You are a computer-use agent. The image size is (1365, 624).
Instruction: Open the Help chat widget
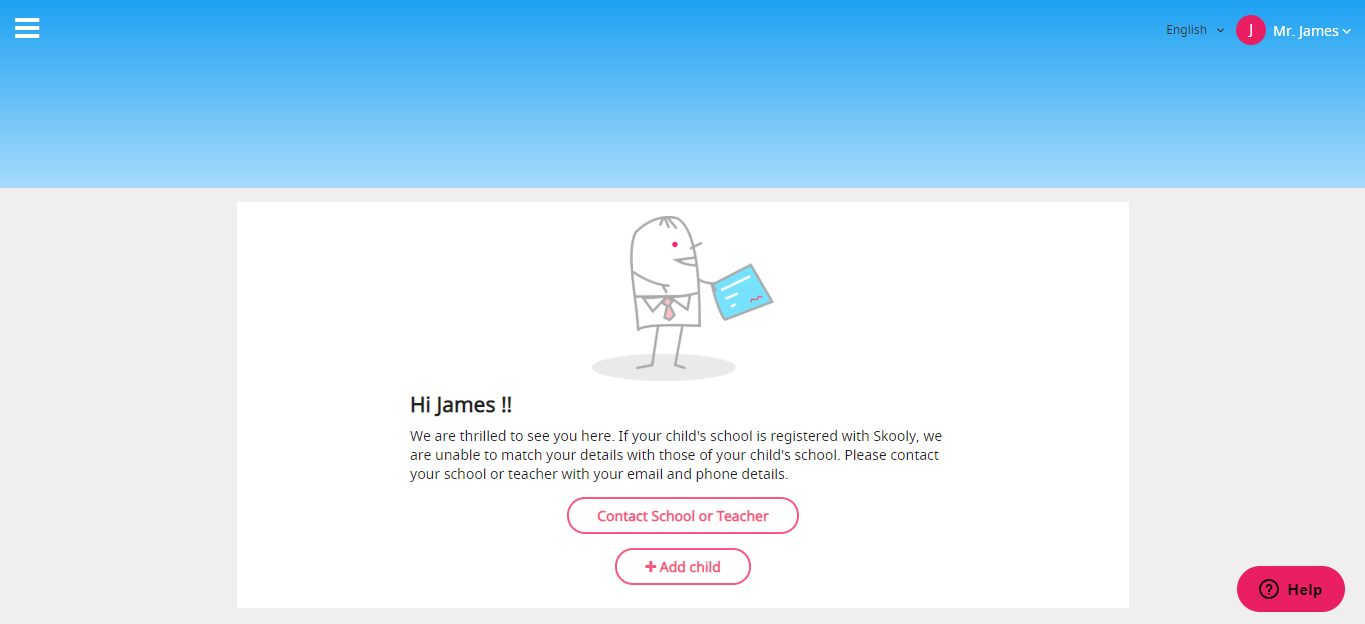click(x=1291, y=589)
